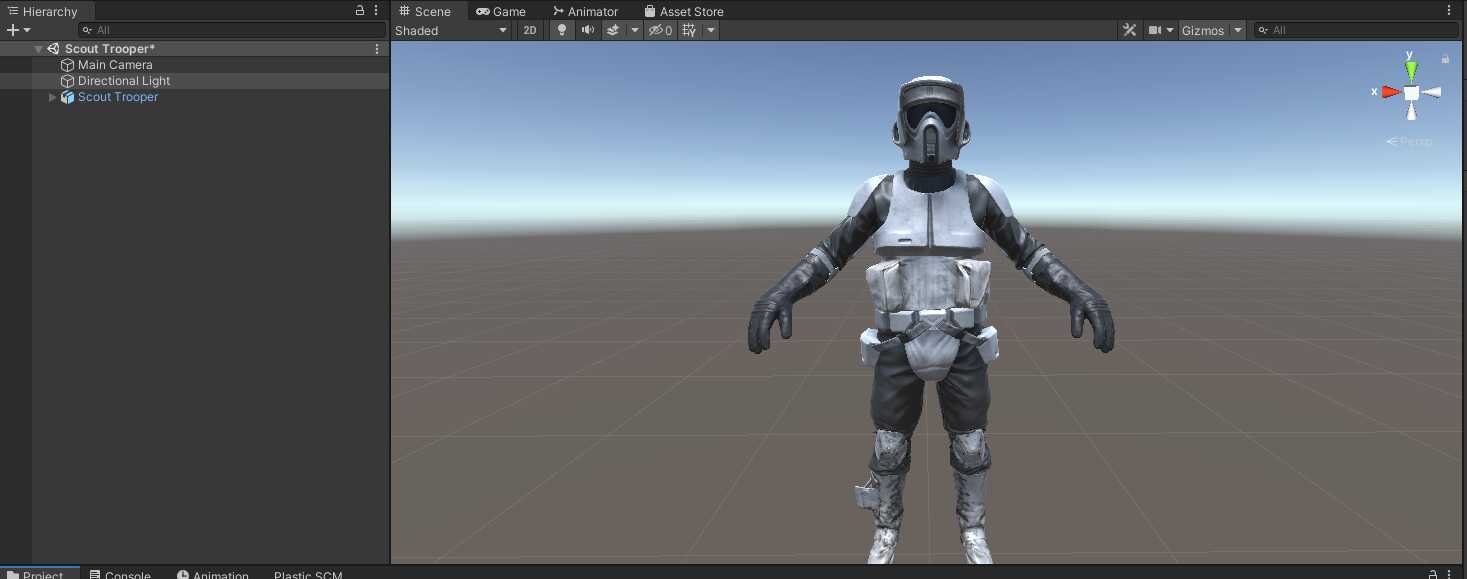Toggle the grid visibility icon
Screen dimensions: 1467x579
[x=688, y=30]
